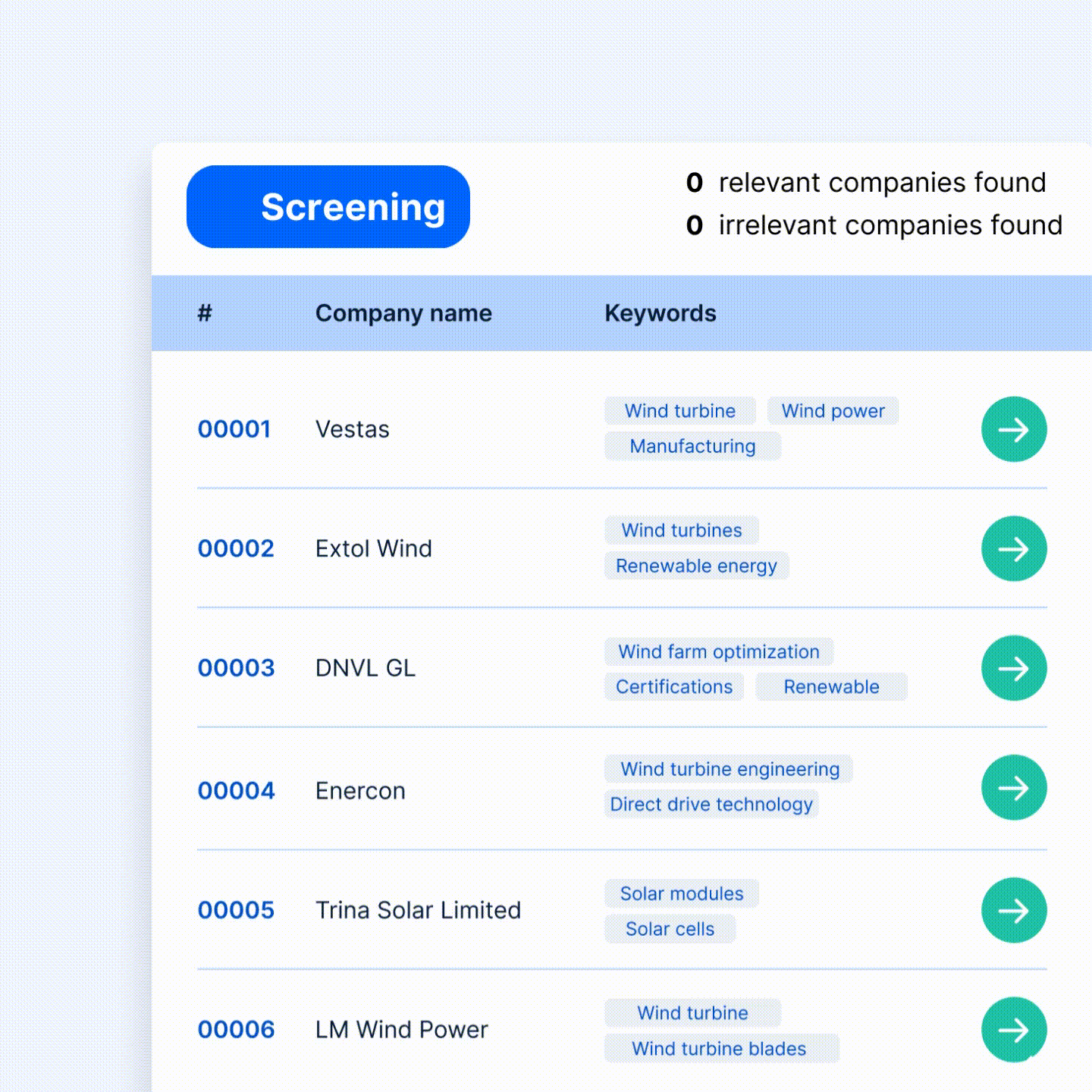Click the blue Screening button
1092x1092 pixels.
tap(328, 206)
